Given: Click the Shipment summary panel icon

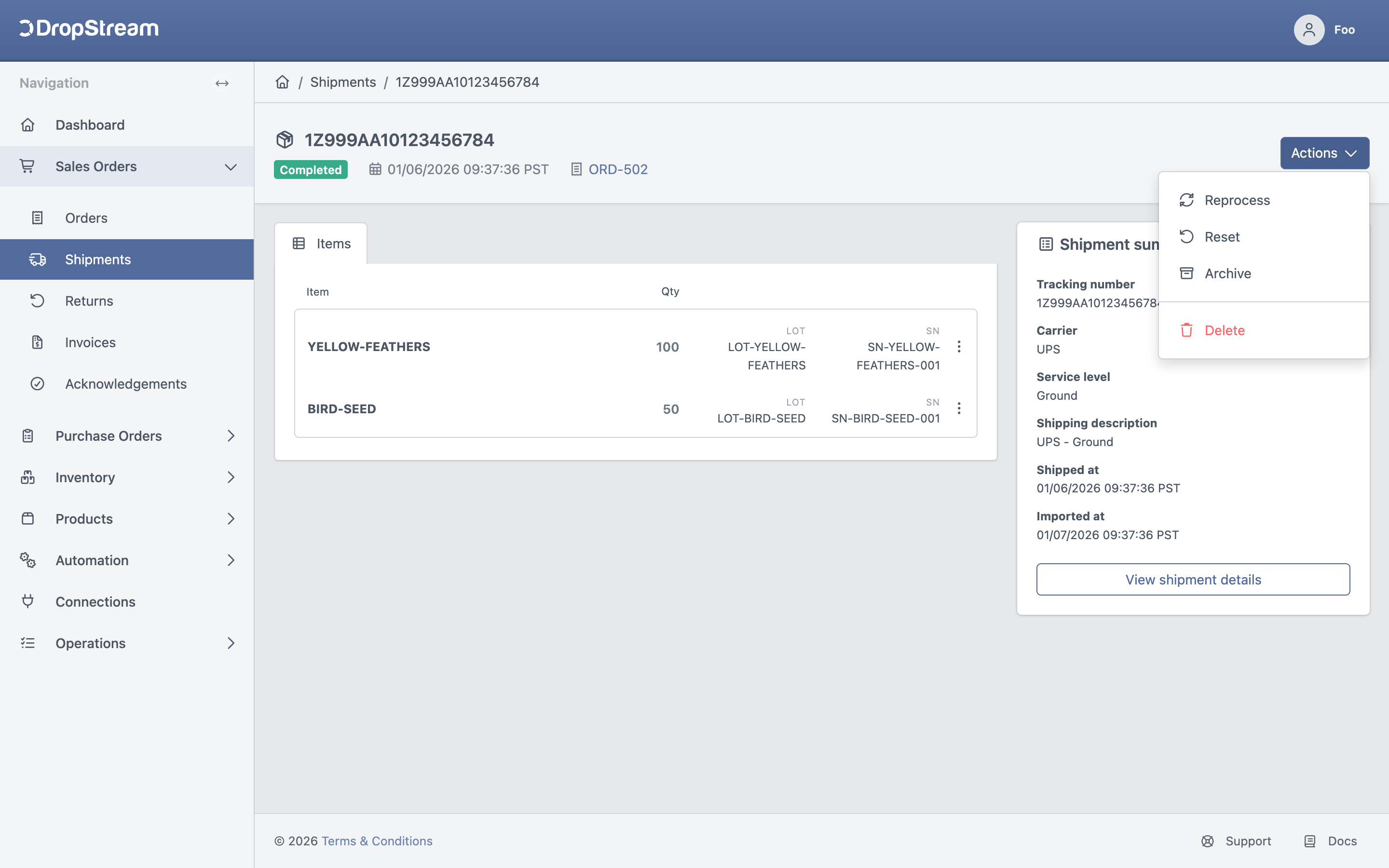Looking at the screenshot, I should 1046,244.
